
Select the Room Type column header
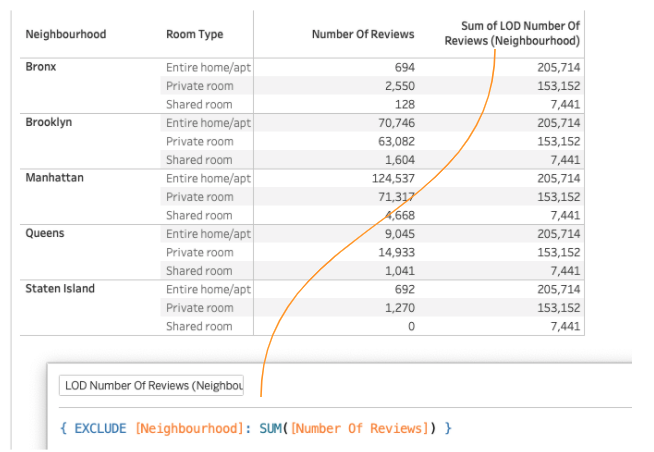195,34
